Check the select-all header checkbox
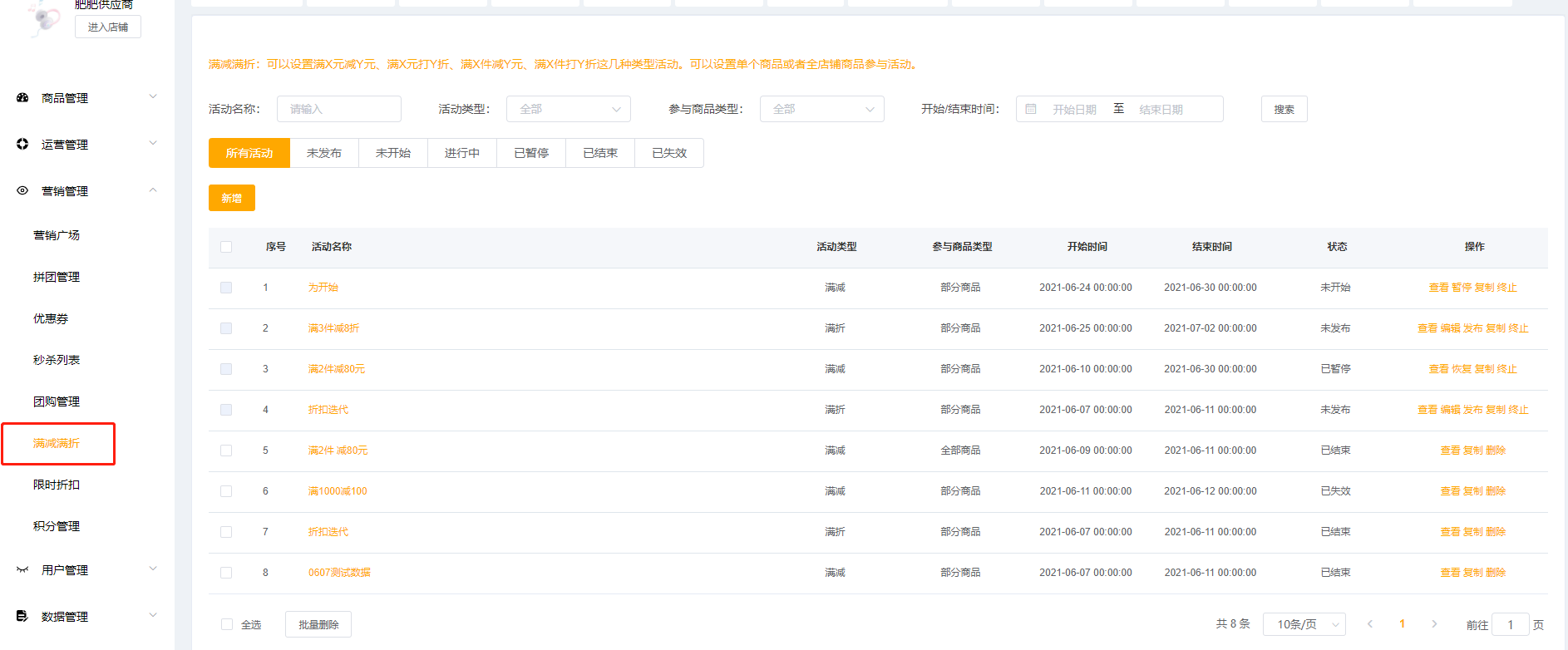 [226, 247]
